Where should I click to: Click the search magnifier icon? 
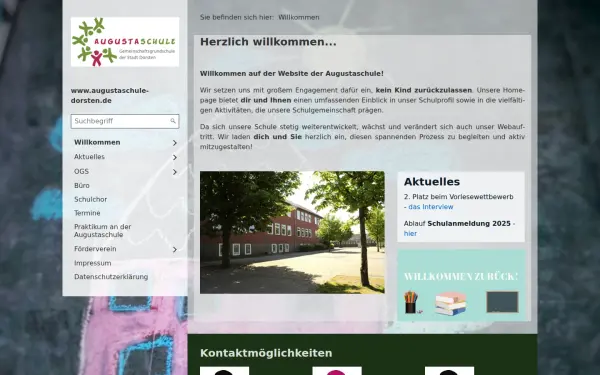(173, 121)
